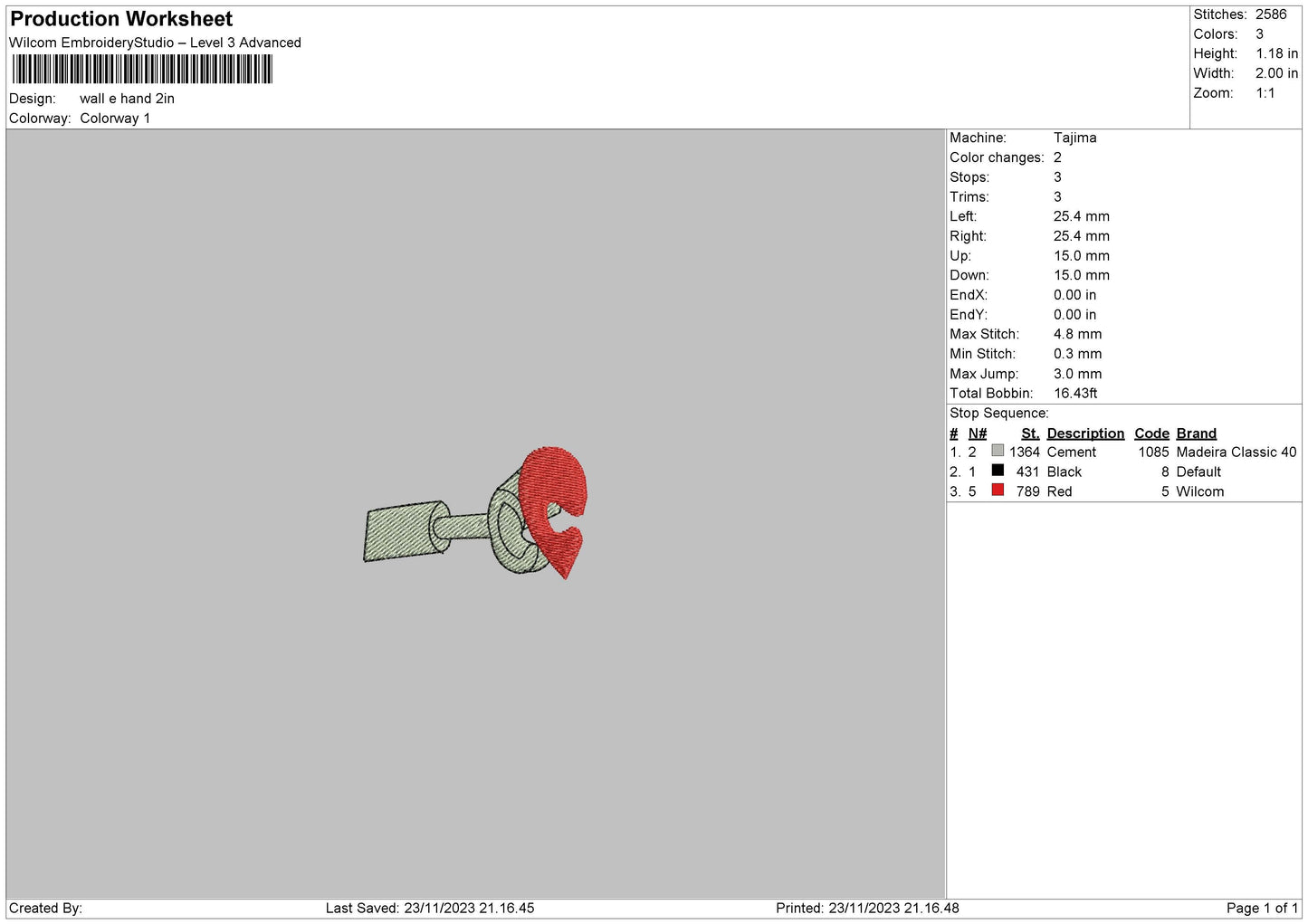1308x924 pixels.
Task: Click the 'Trims:' label
Action: pyautogui.click(x=969, y=197)
